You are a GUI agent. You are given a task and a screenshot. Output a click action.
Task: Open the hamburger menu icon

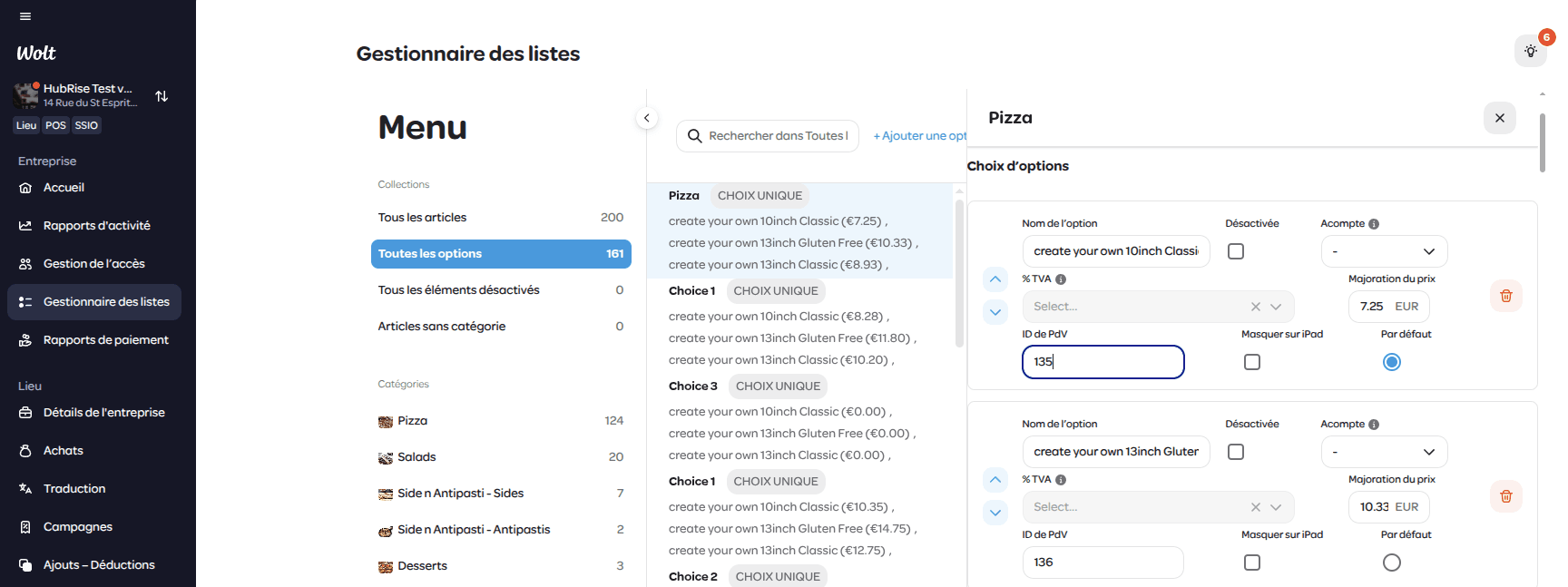(25, 16)
